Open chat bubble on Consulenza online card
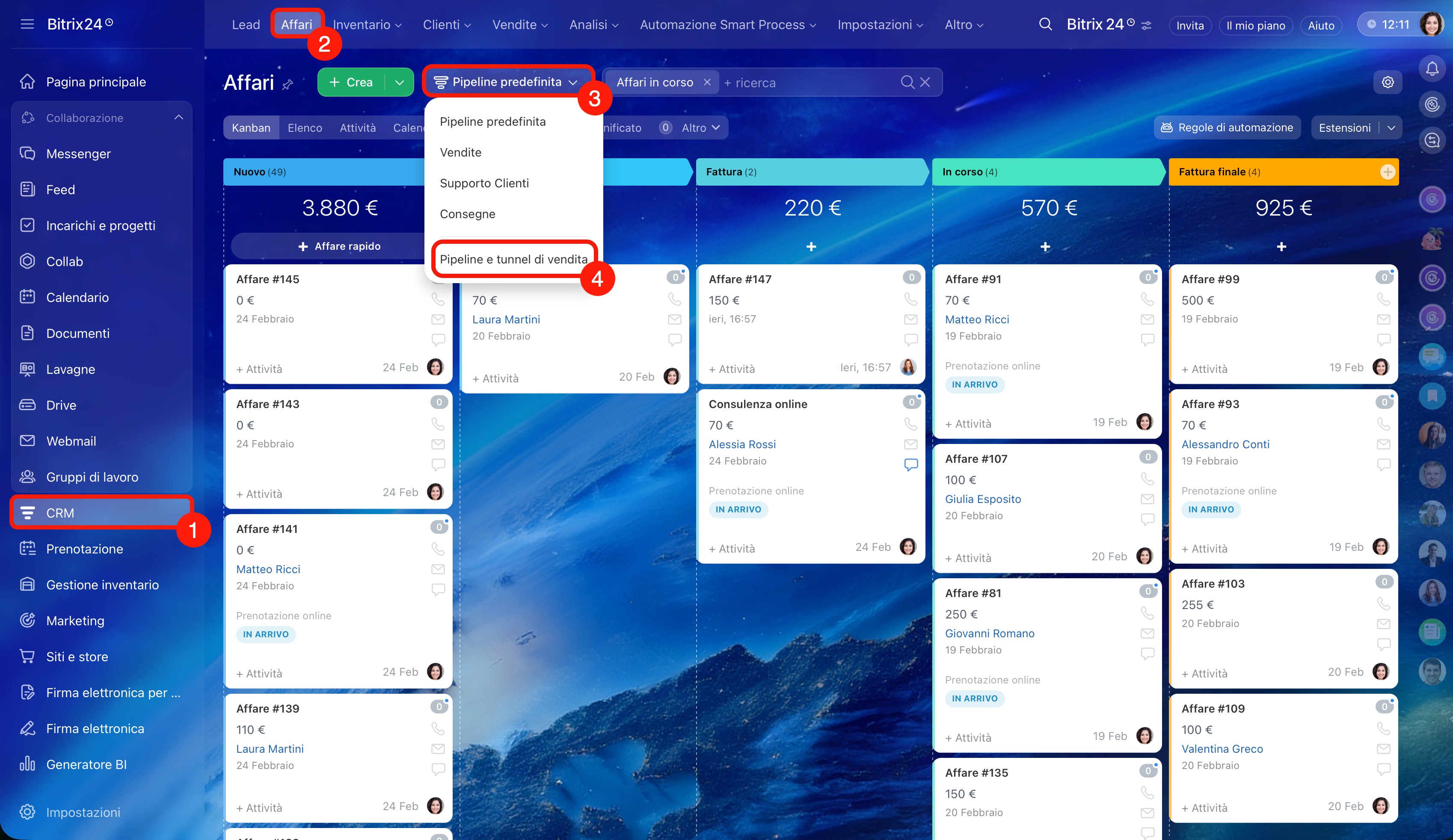 click(910, 464)
